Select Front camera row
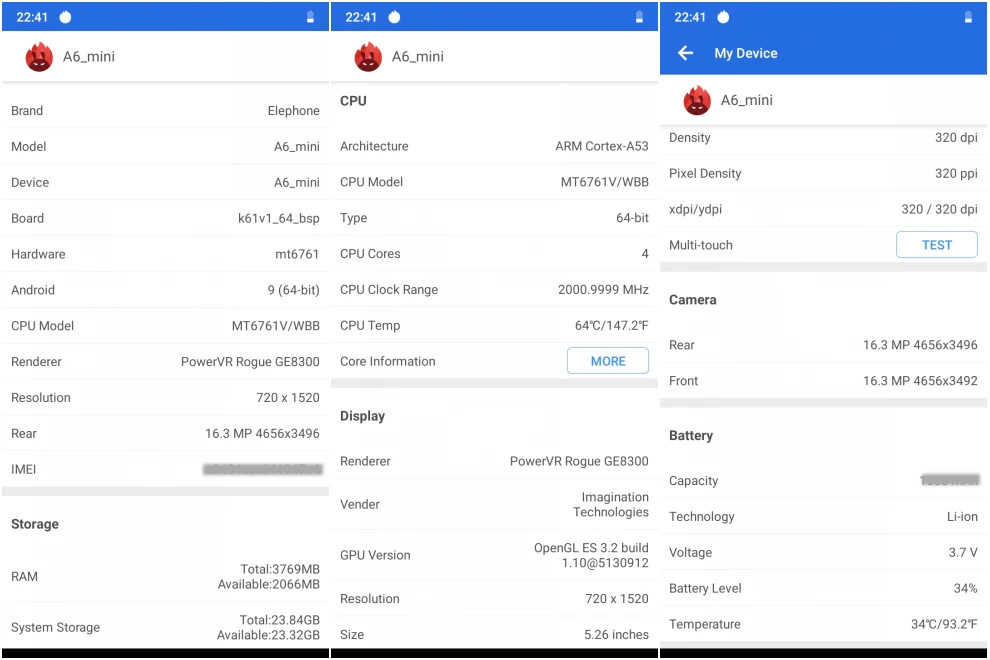 [823, 381]
